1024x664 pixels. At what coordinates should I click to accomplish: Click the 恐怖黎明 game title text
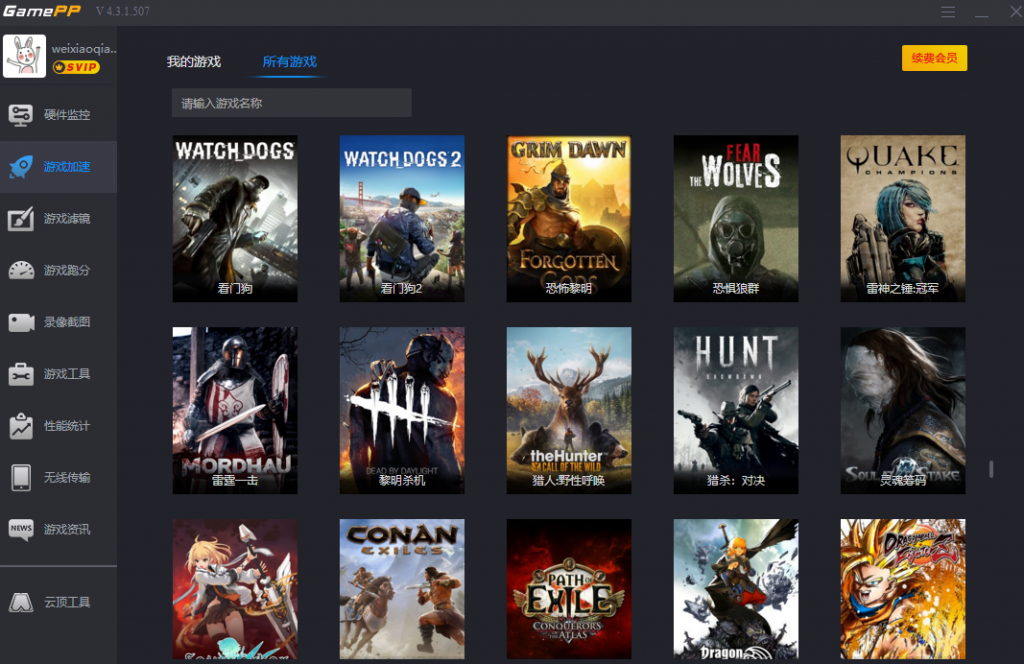(x=569, y=289)
